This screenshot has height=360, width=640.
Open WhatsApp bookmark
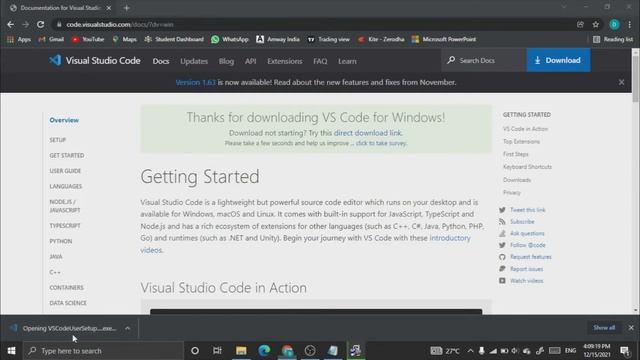click(x=230, y=39)
